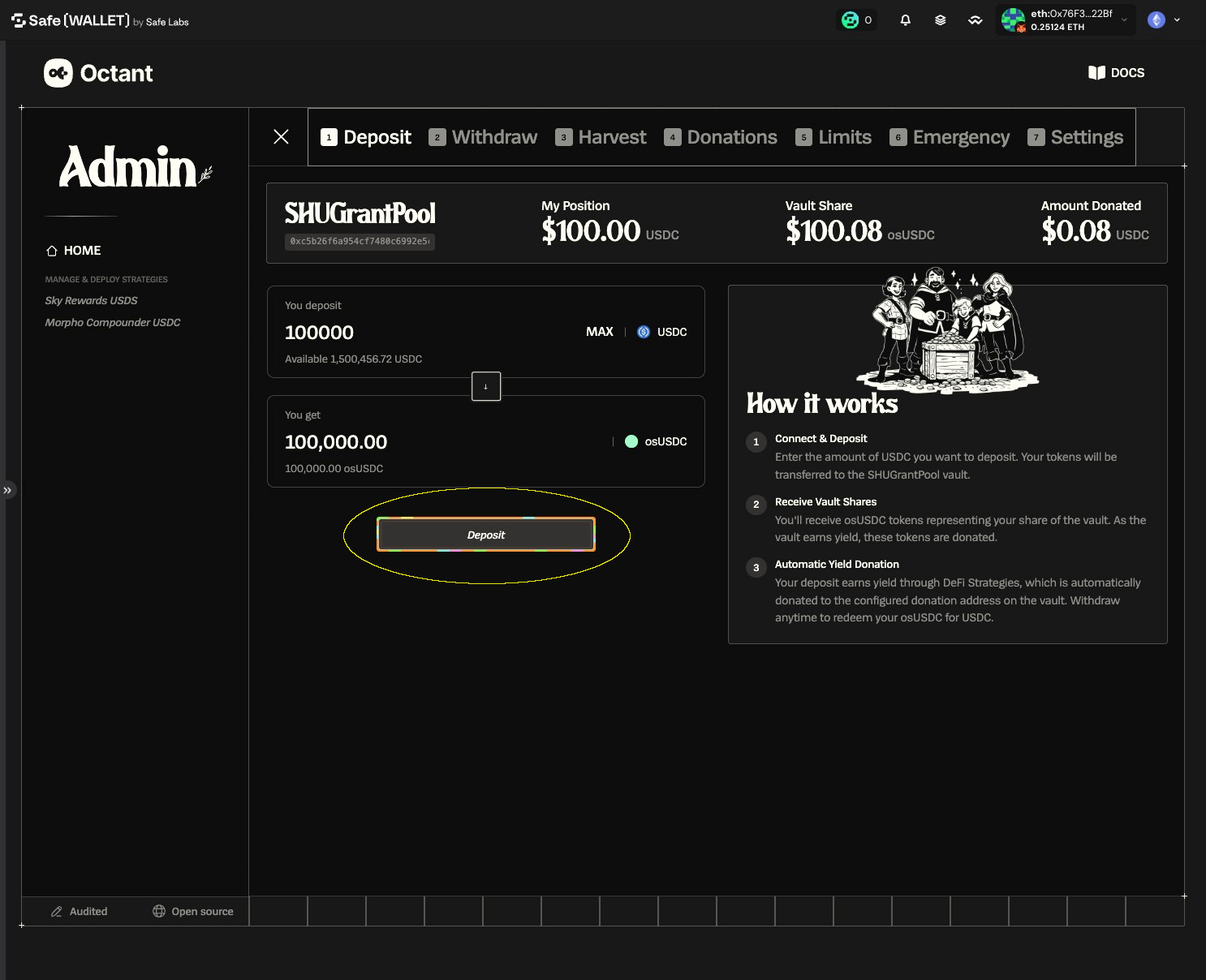Screen dimensions: 1206x980
Task: Click the '0.25124 ETH' balance text
Action: click(x=1057, y=27)
